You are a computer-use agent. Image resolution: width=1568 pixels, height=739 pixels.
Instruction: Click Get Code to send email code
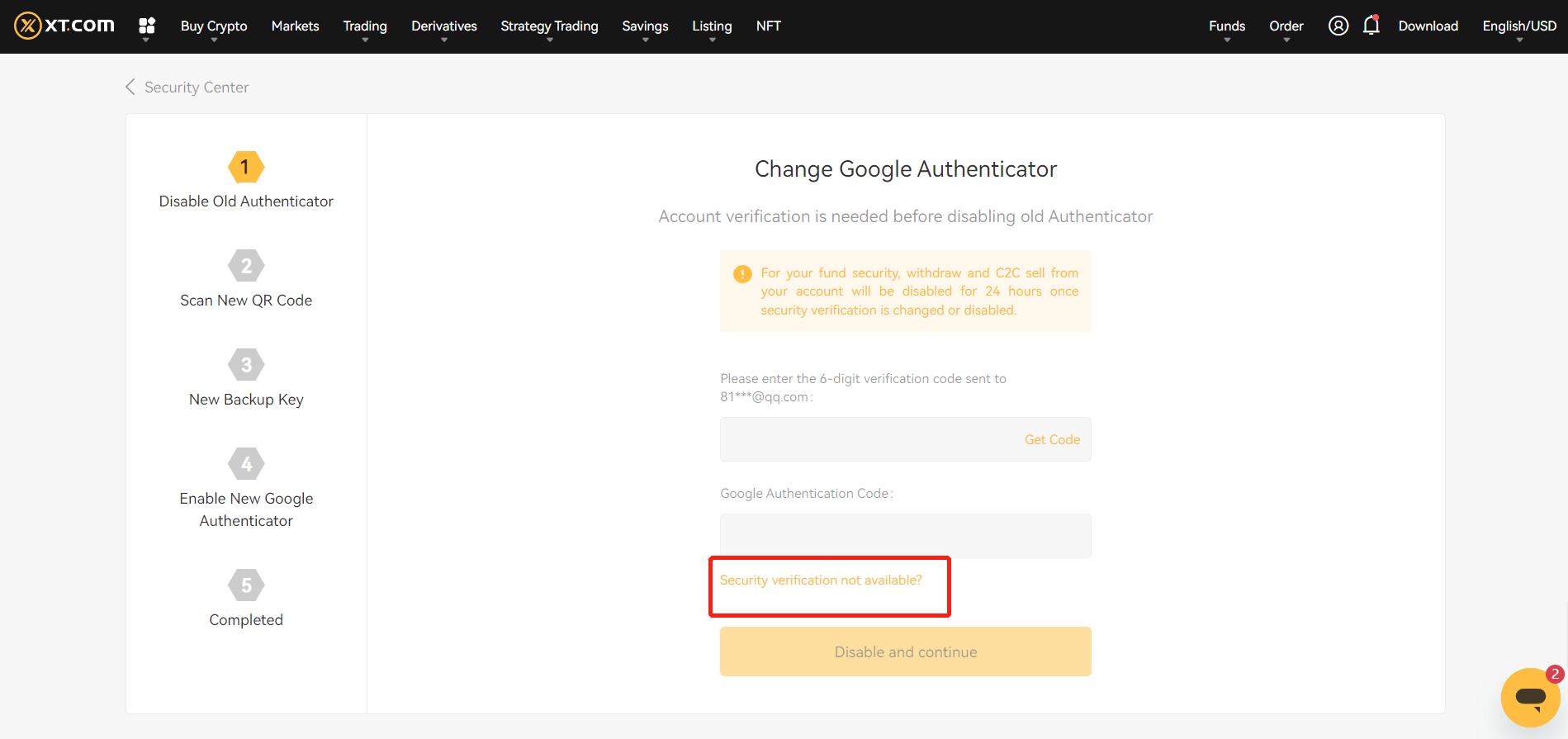click(x=1052, y=439)
